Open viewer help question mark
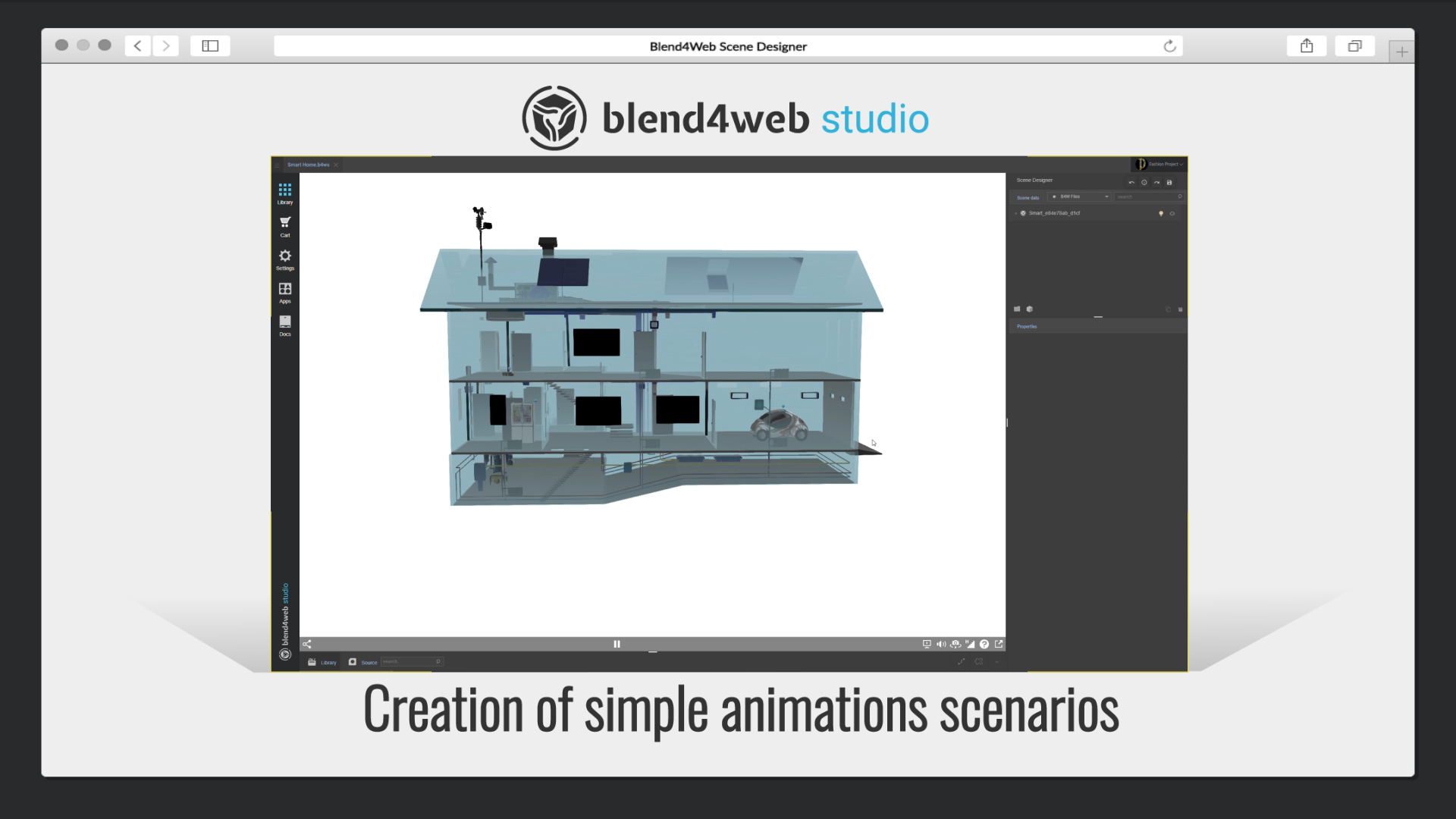1456x819 pixels. (984, 644)
